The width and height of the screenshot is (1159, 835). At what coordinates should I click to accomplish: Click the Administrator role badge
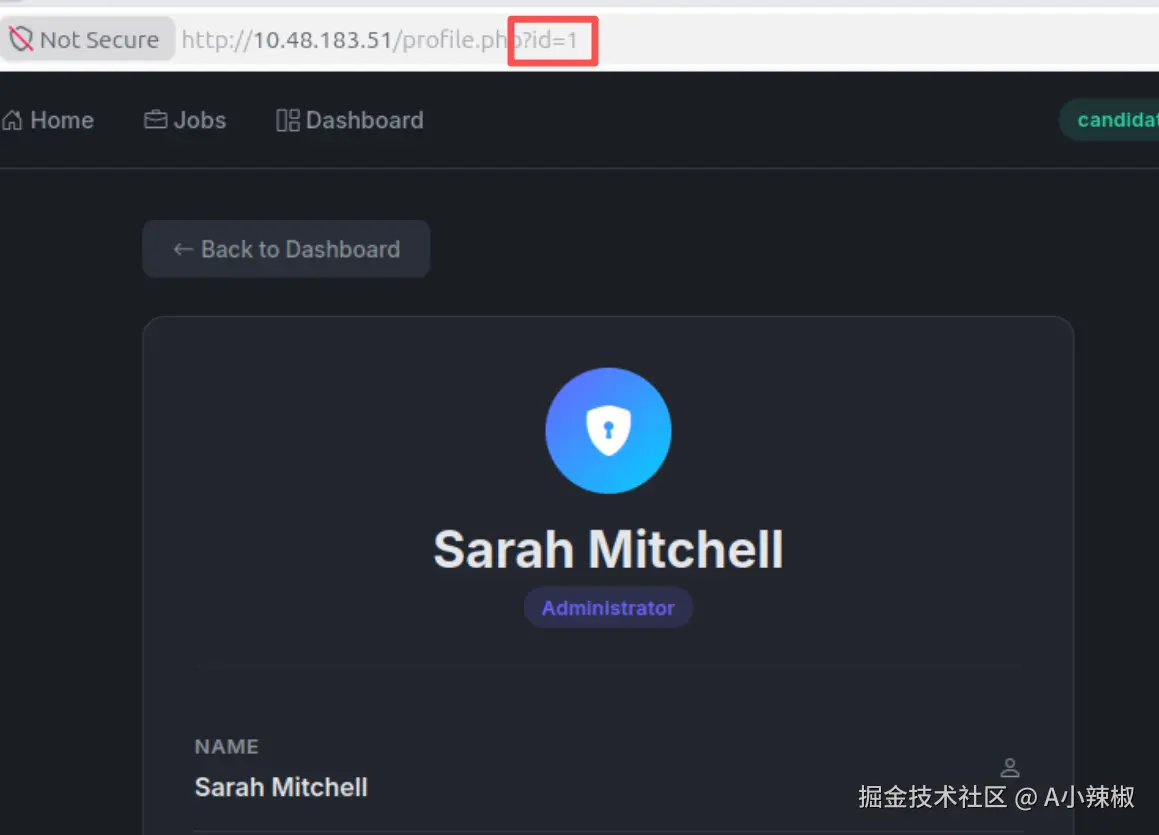[608, 608]
